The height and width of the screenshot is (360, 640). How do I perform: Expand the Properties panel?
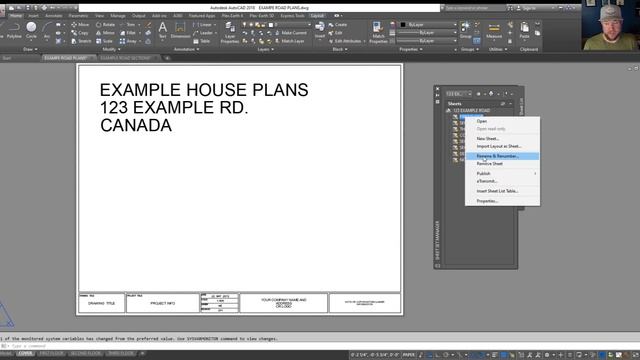411,49
